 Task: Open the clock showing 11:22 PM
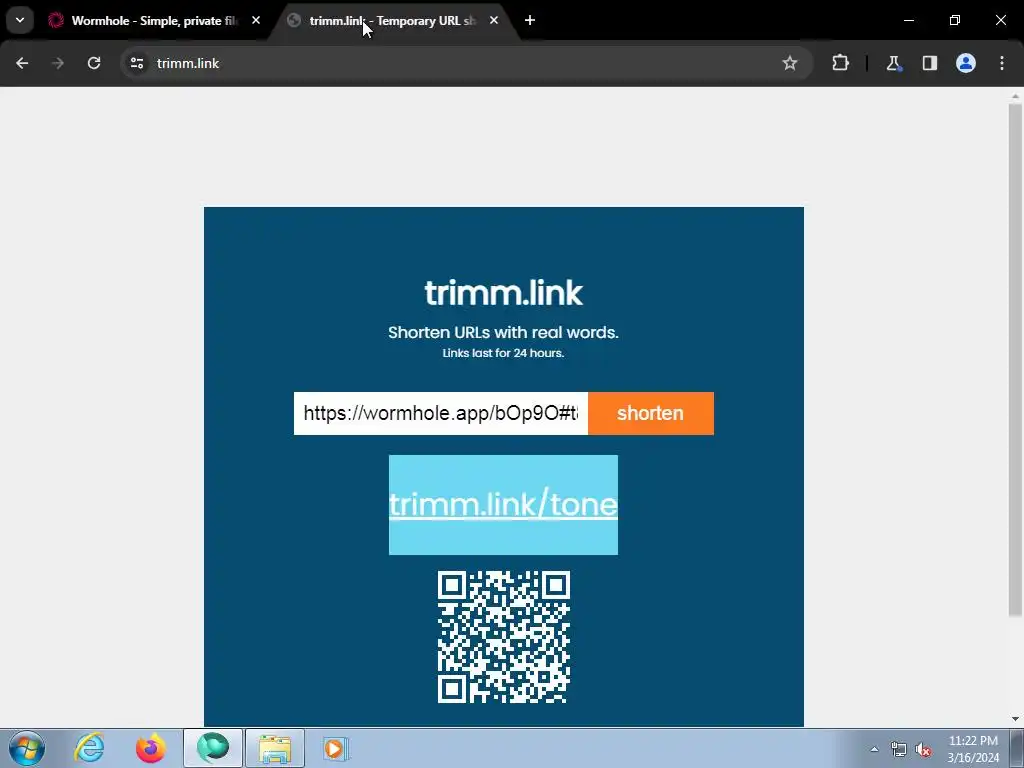pos(973,749)
